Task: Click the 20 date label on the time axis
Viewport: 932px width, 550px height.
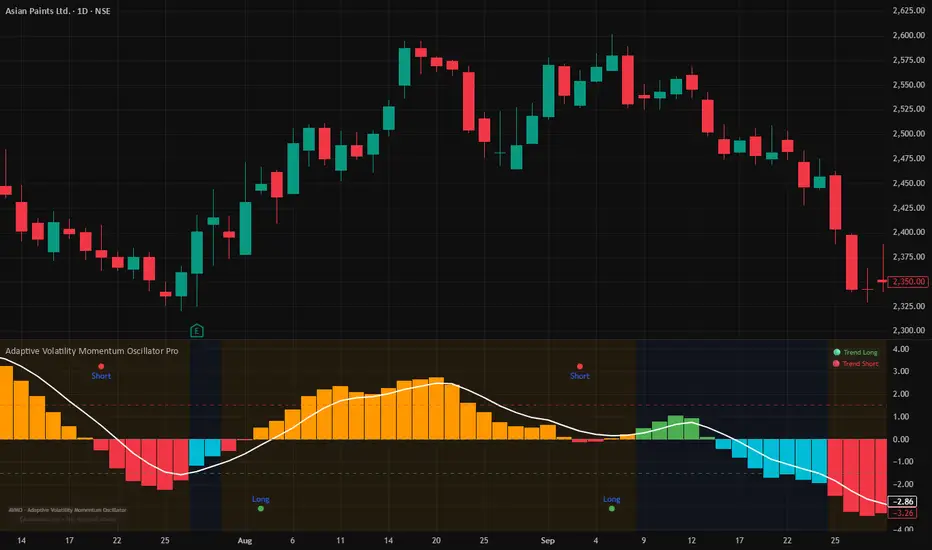Action: click(x=436, y=540)
